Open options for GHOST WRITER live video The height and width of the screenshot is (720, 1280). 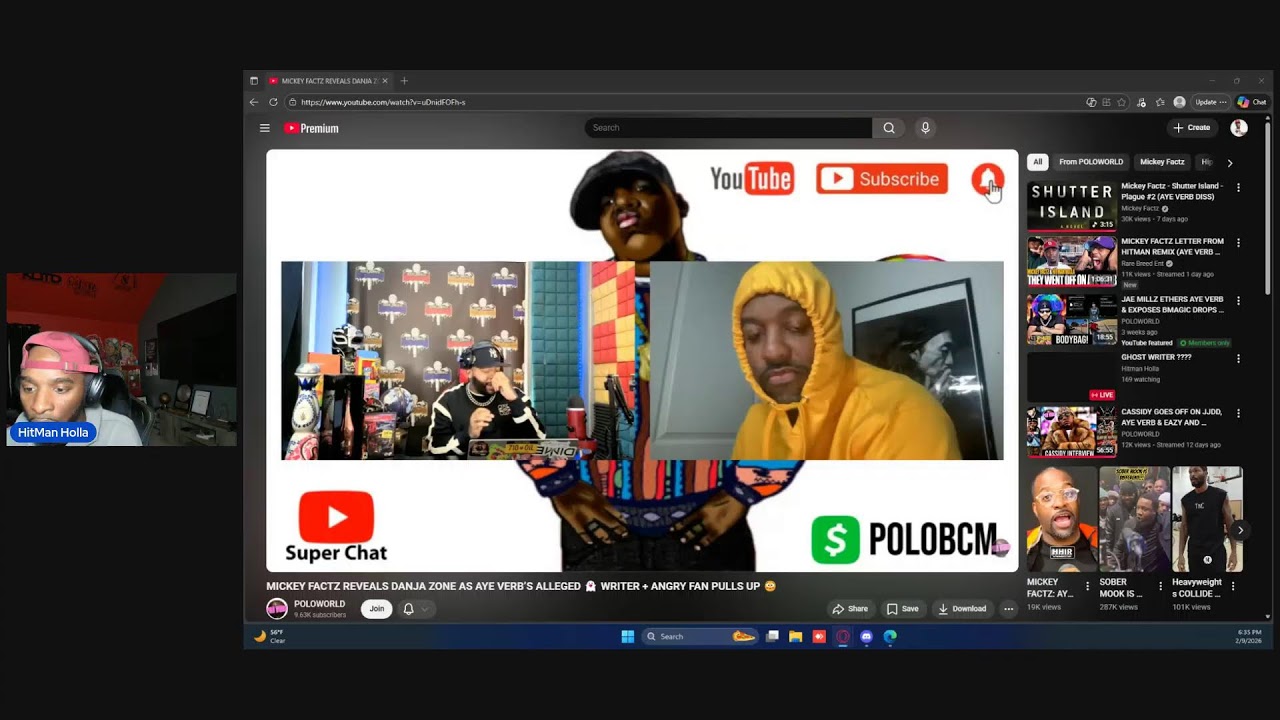[x=1238, y=358]
